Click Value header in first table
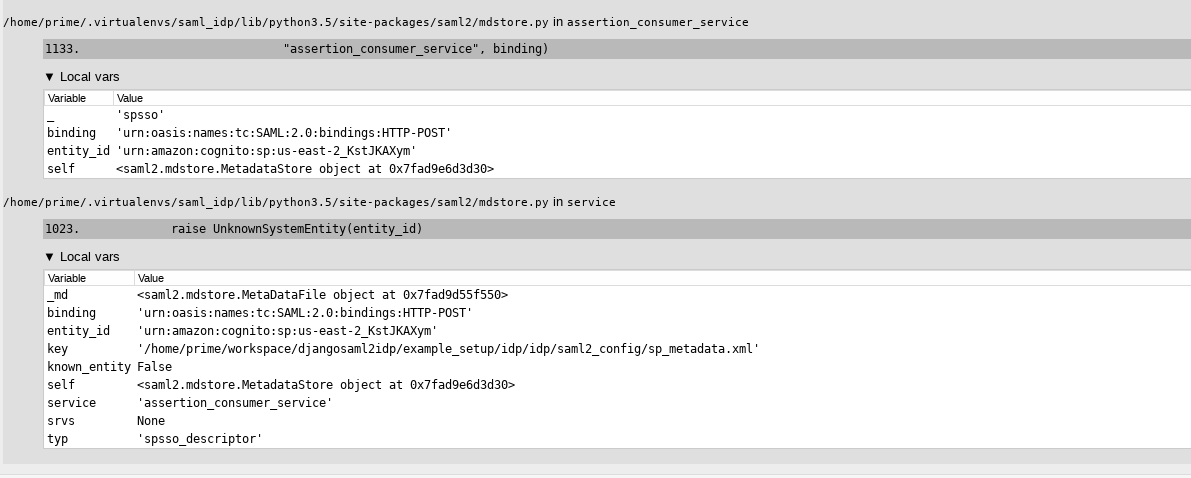The height and width of the screenshot is (478, 1191). (130, 98)
